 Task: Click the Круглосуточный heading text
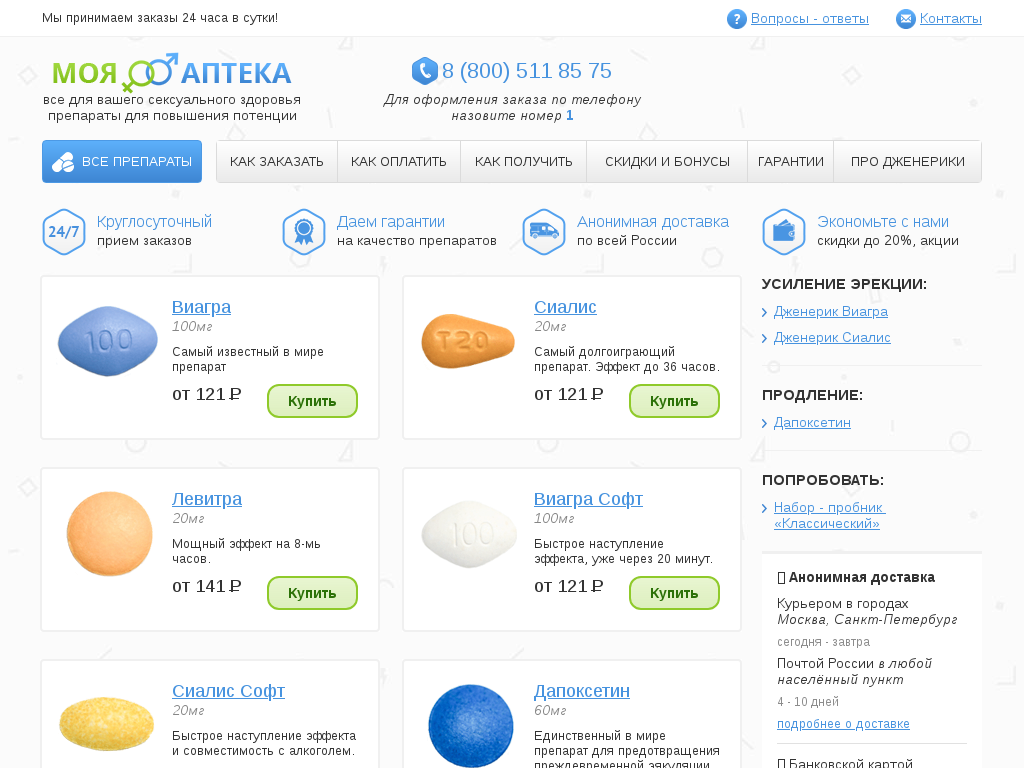point(154,221)
